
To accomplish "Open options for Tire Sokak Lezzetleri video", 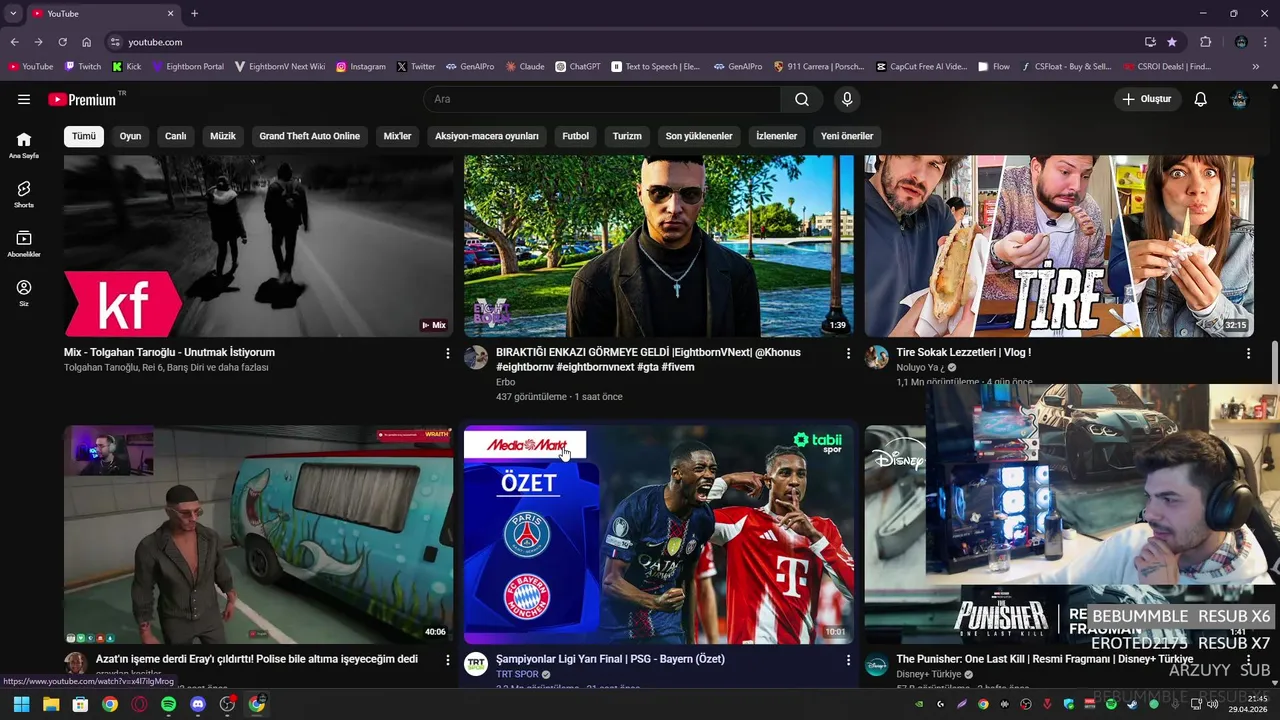I will [1248, 354].
